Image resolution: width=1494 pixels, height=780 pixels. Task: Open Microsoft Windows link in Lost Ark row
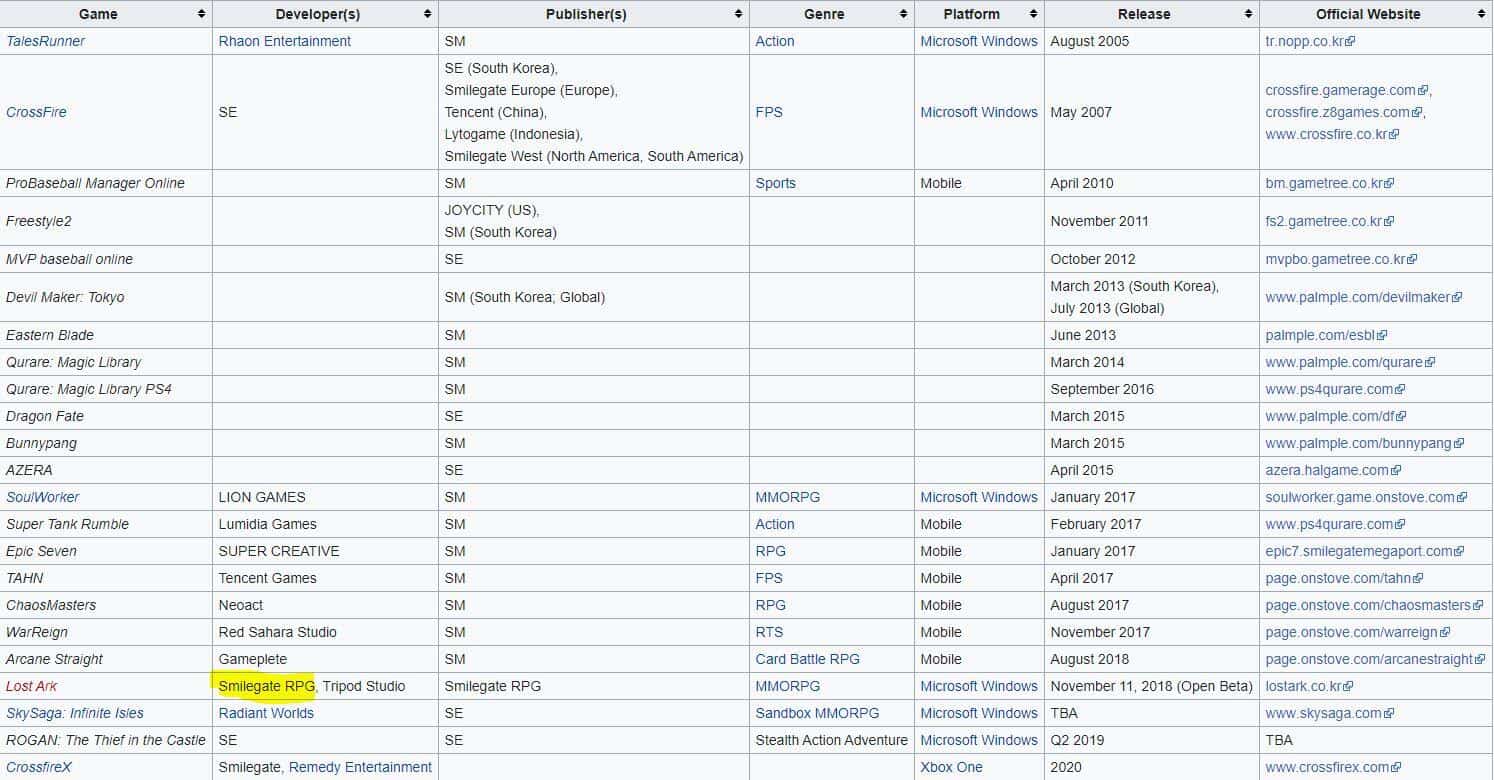(979, 686)
